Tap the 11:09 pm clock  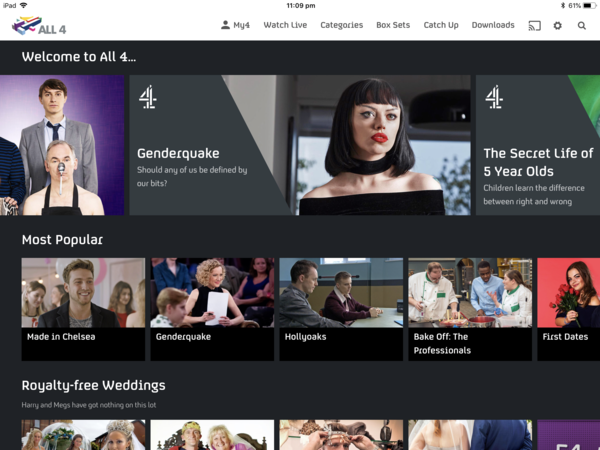click(301, 5)
